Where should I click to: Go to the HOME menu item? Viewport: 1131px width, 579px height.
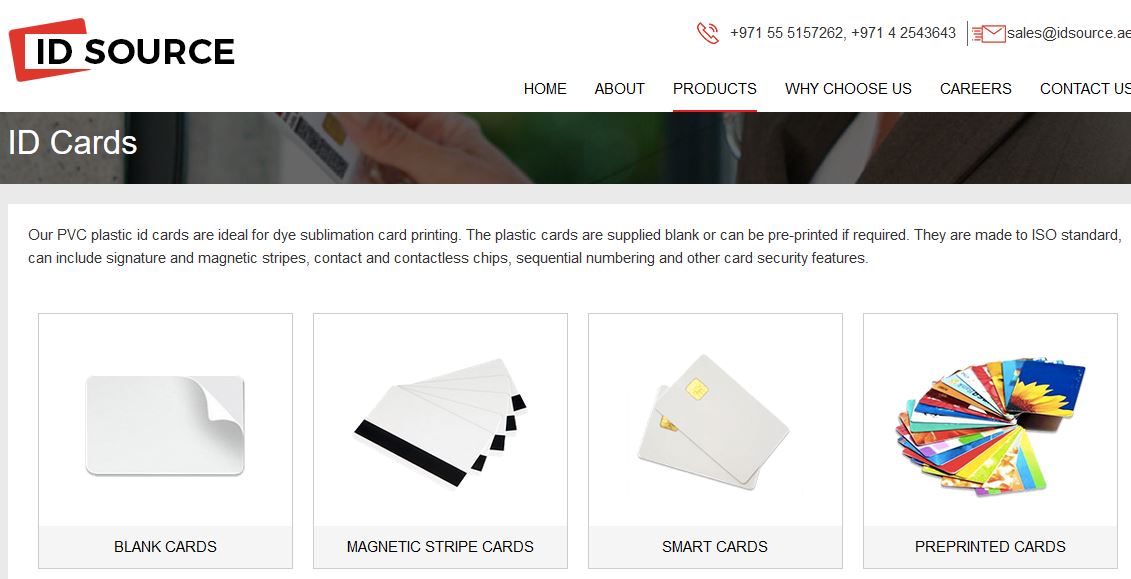click(x=545, y=89)
